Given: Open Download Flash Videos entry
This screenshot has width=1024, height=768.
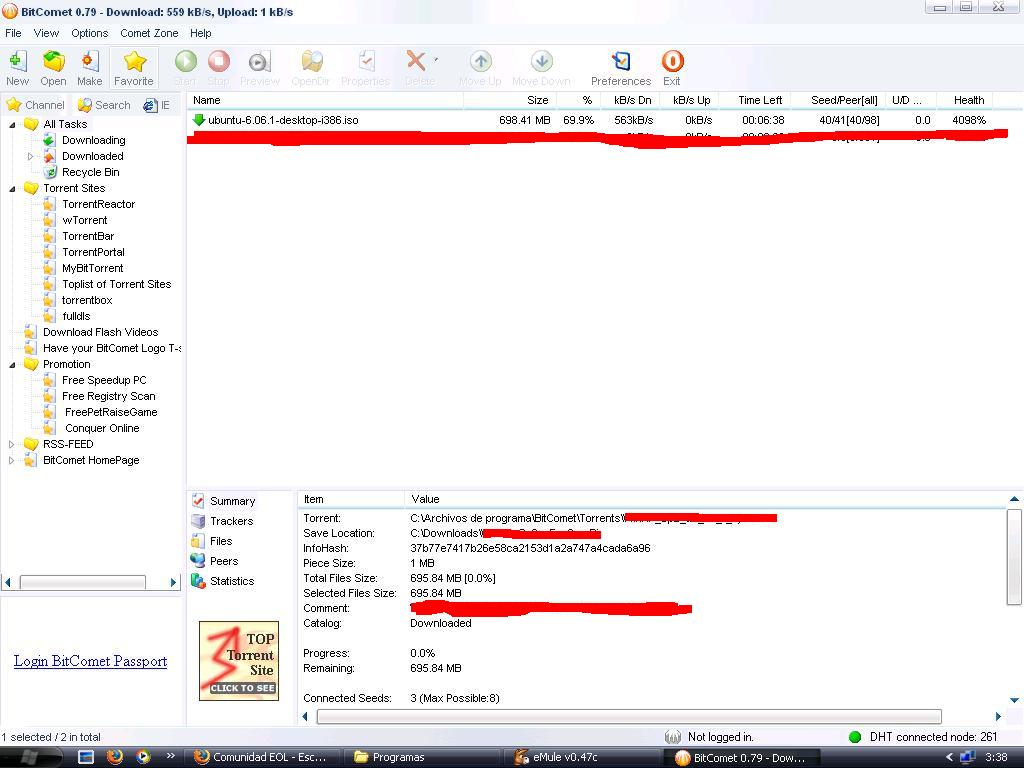Looking at the screenshot, I should (101, 332).
